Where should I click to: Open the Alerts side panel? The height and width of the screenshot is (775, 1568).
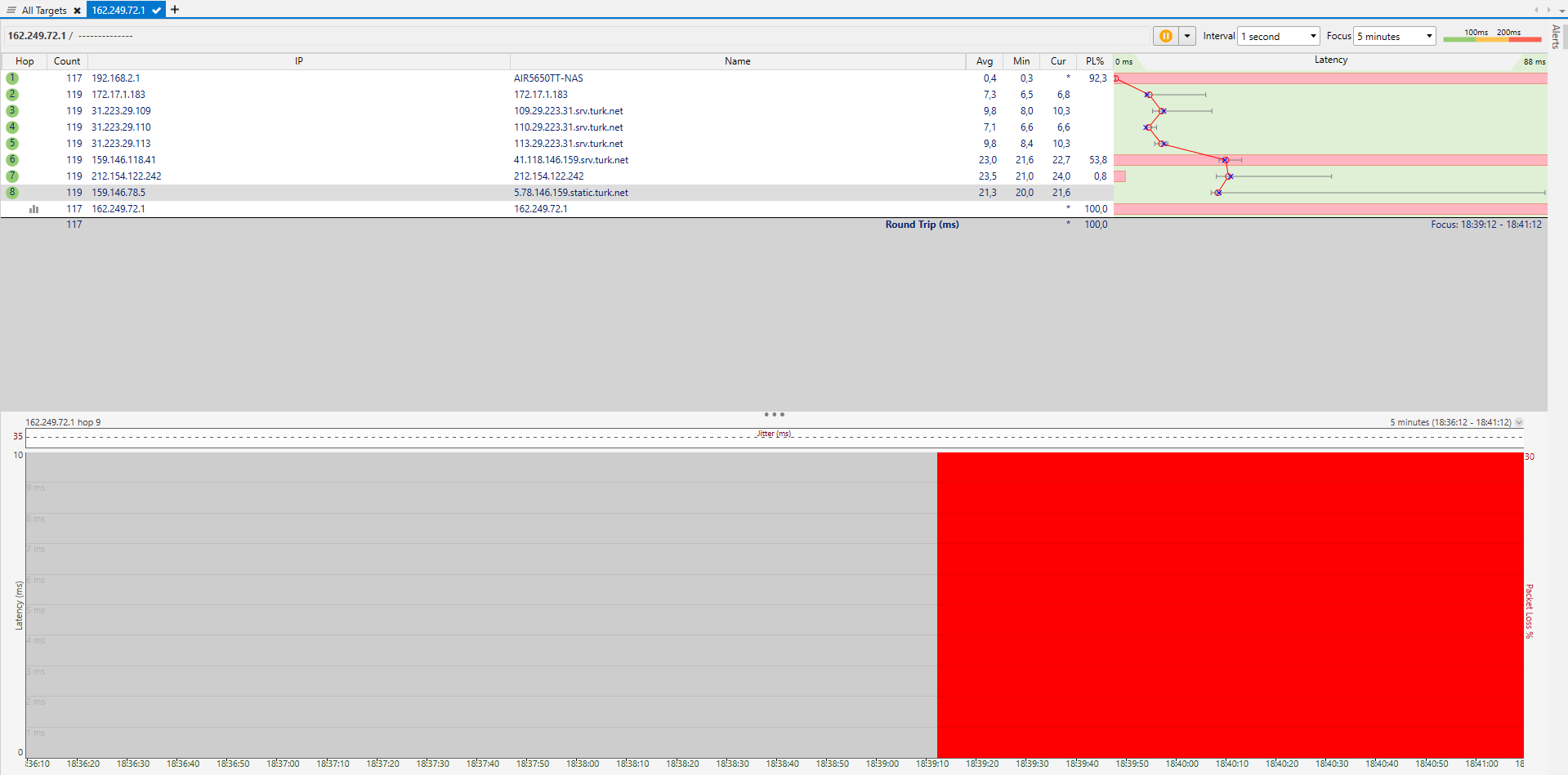[1556, 37]
